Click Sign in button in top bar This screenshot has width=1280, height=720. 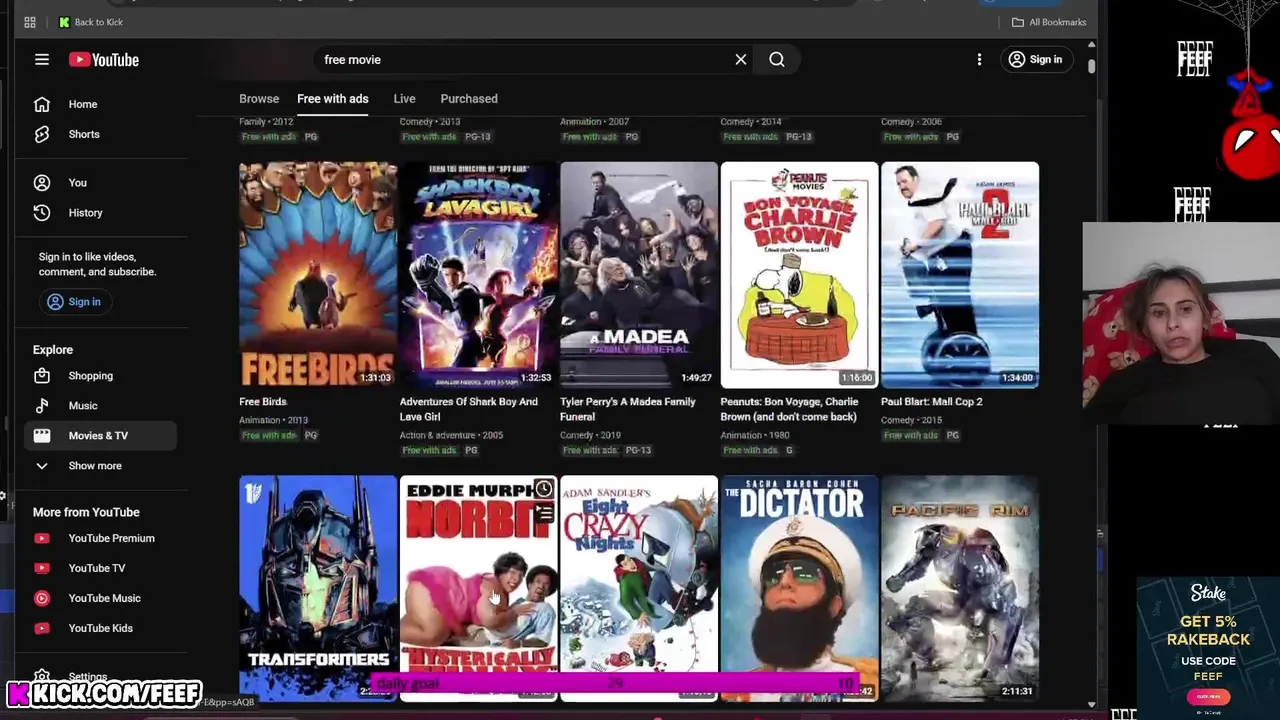(x=1036, y=60)
